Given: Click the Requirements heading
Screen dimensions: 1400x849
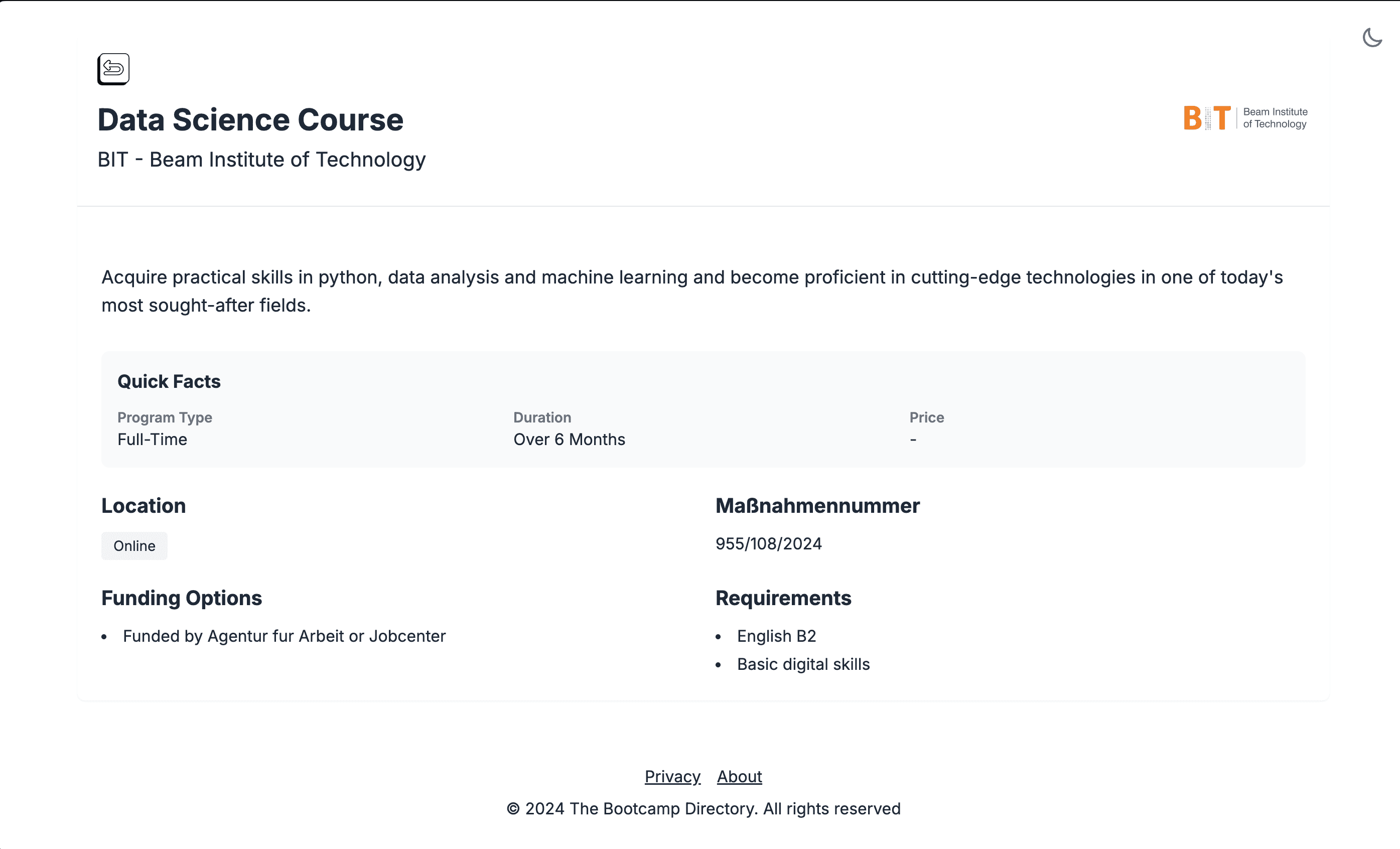Looking at the screenshot, I should click(783, 598).
